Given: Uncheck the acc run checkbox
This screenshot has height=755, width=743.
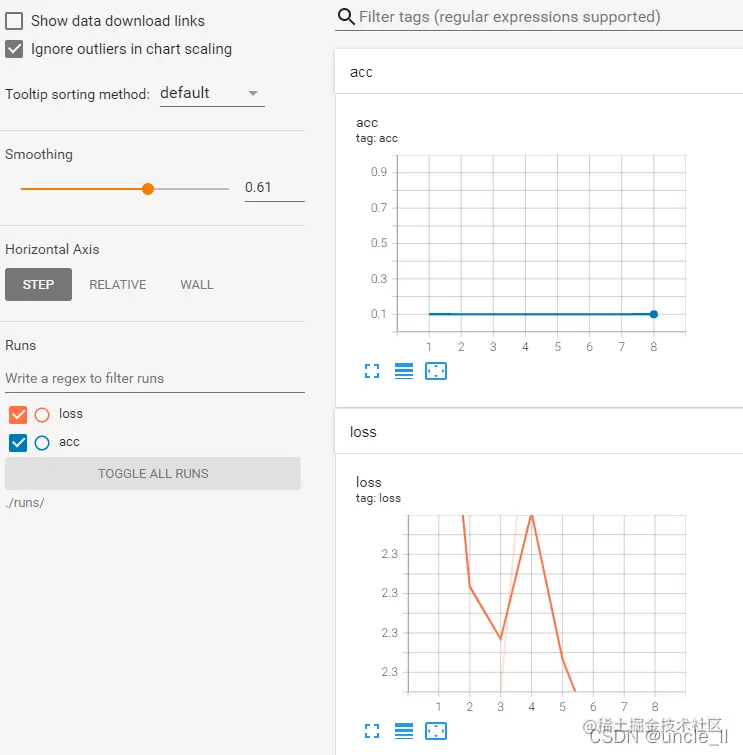Looking at the screenshot, I should point(18,443).
